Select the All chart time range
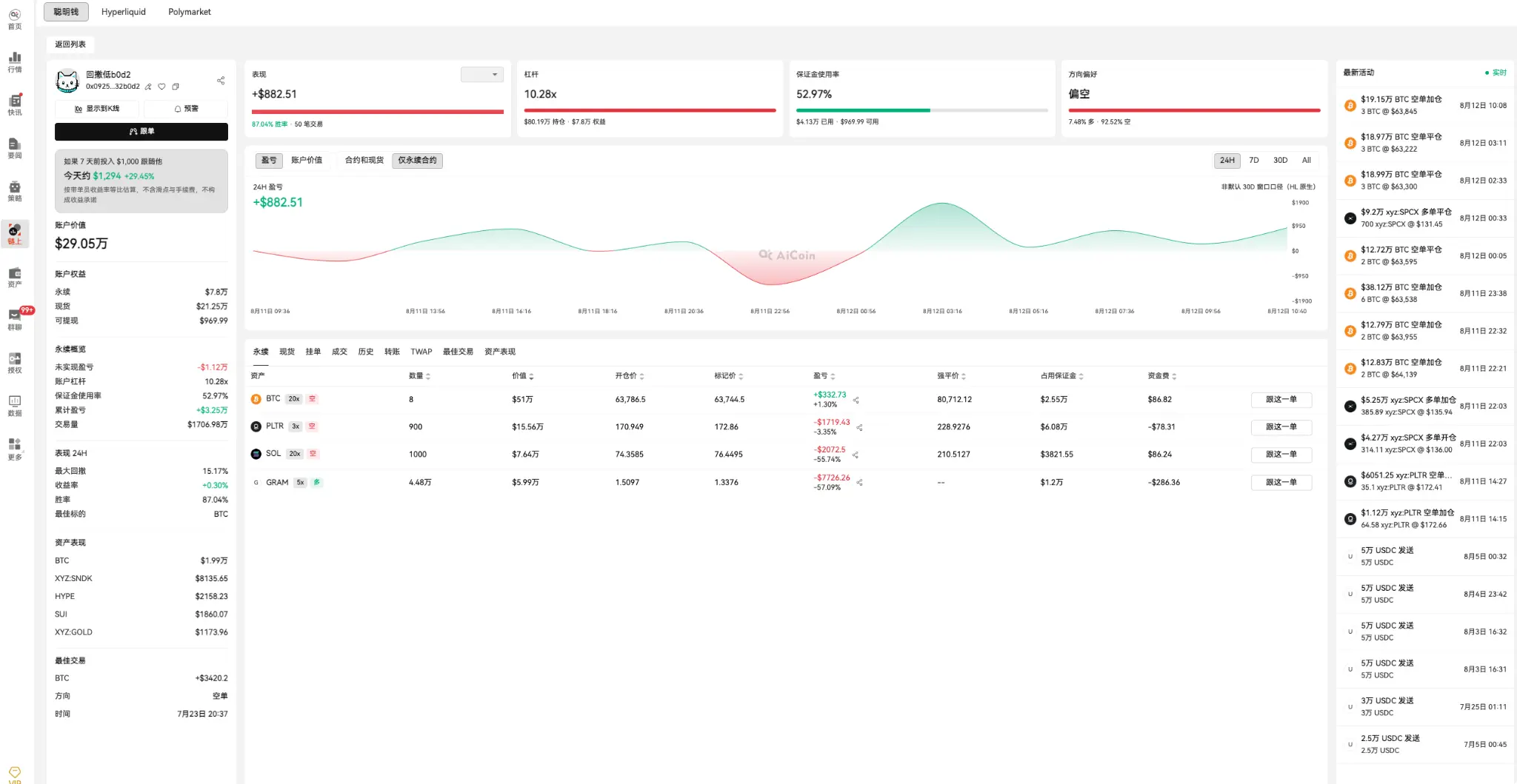1517x784 pixels. coord(1307,161)
